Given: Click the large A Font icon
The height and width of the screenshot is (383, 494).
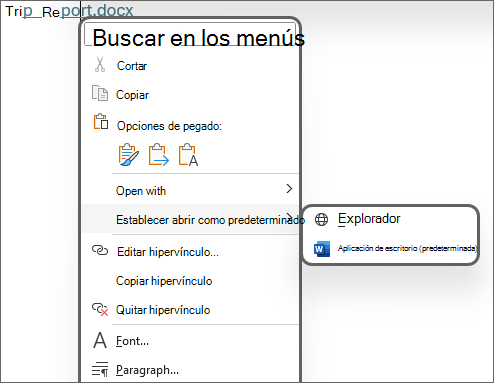Looking at the screenshot, I should [x=100, y=340].
